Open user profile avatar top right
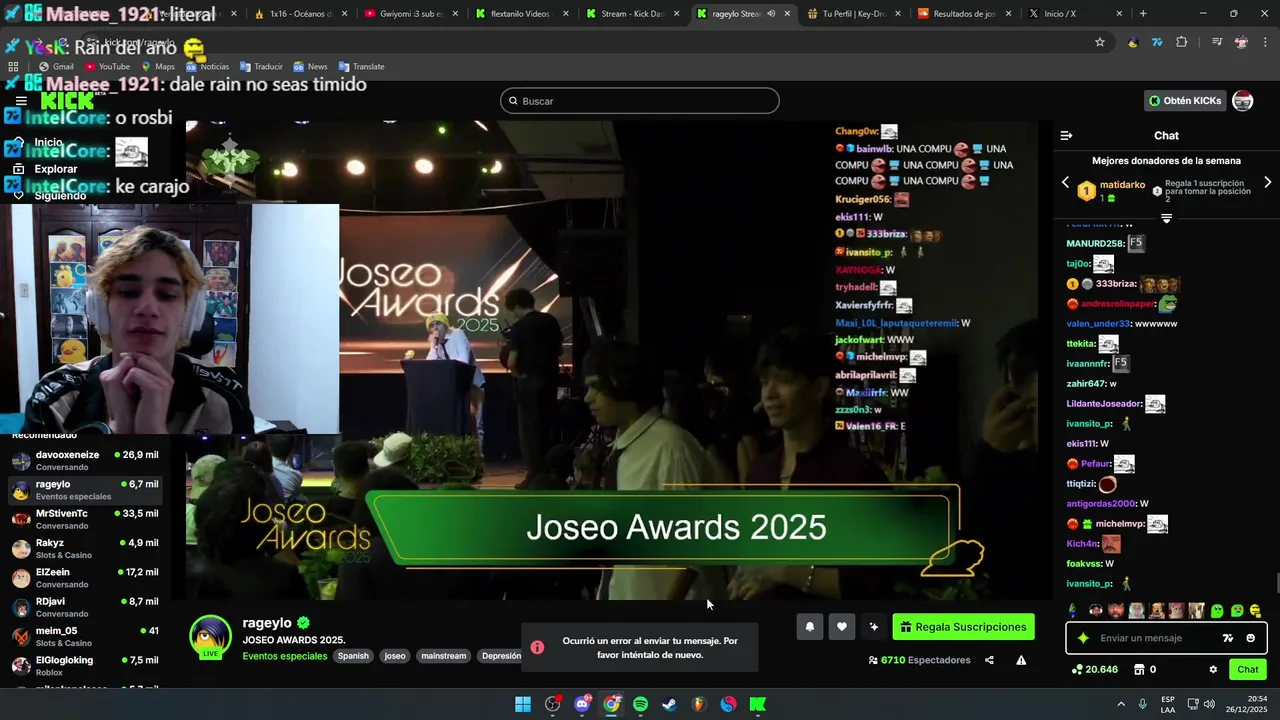This screenshot has width=1280, height=720. 1243,101
